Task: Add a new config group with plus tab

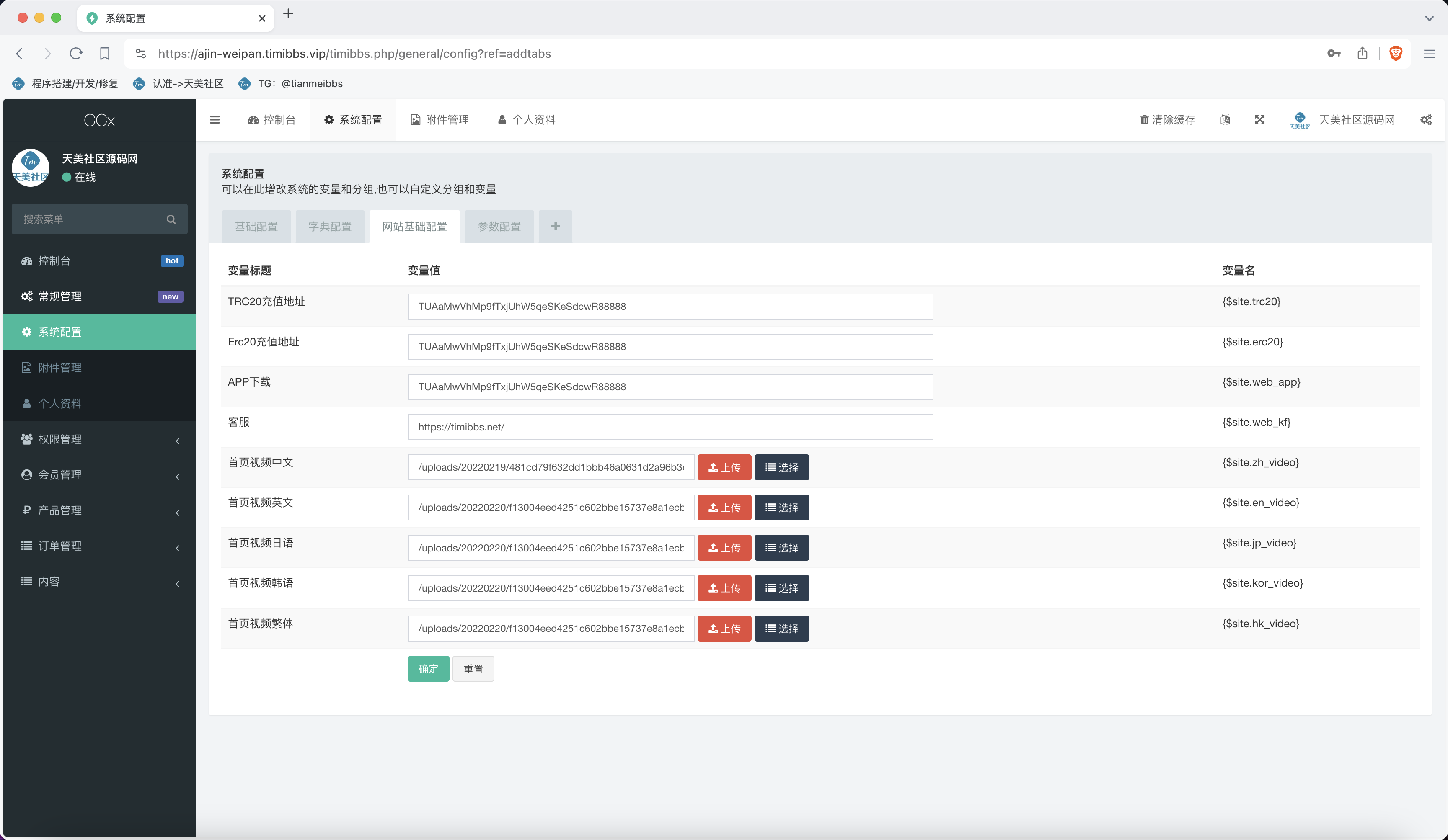Action: point(555,226)
